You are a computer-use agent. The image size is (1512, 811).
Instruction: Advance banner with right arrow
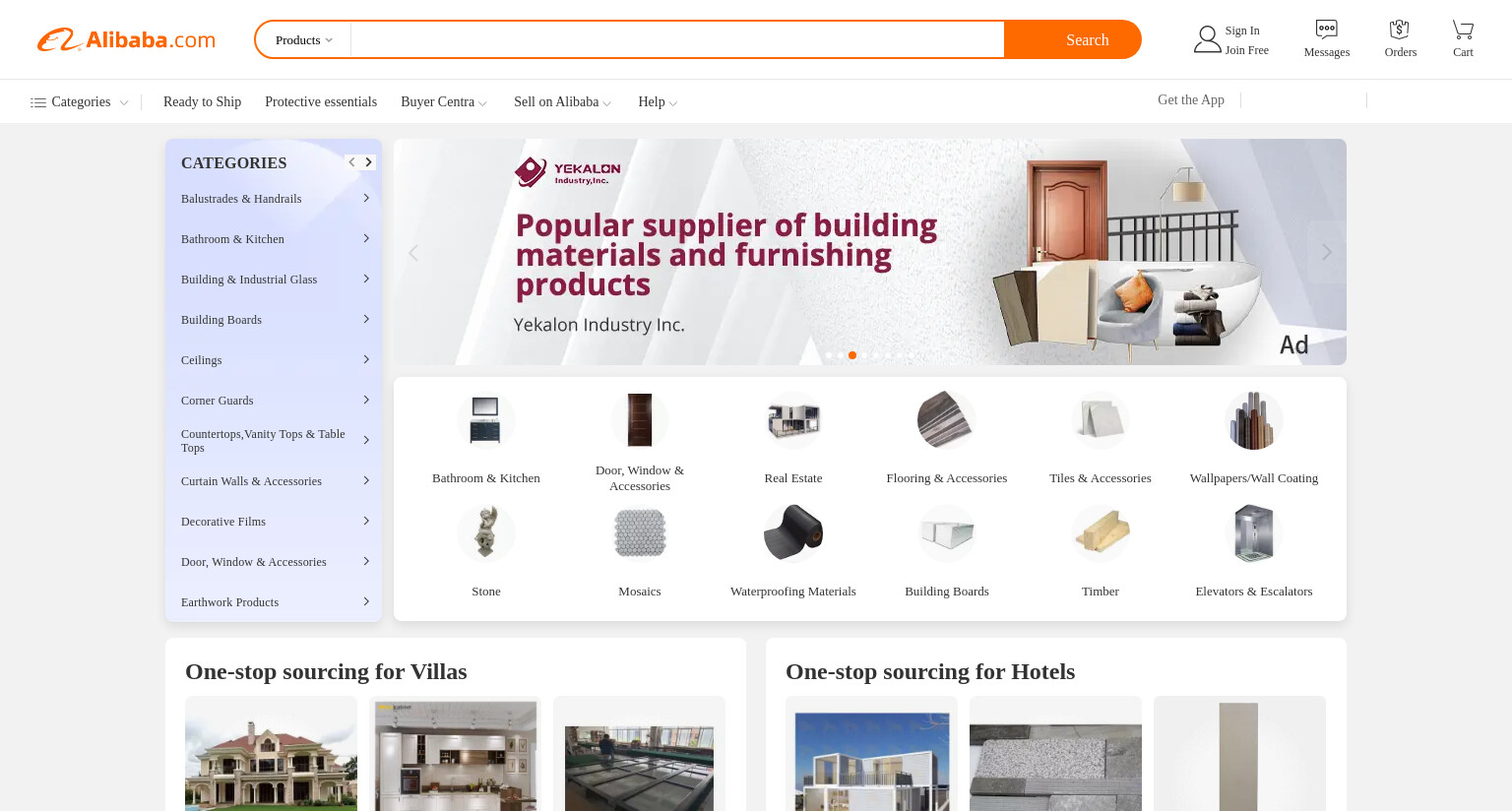[1326, 252]
